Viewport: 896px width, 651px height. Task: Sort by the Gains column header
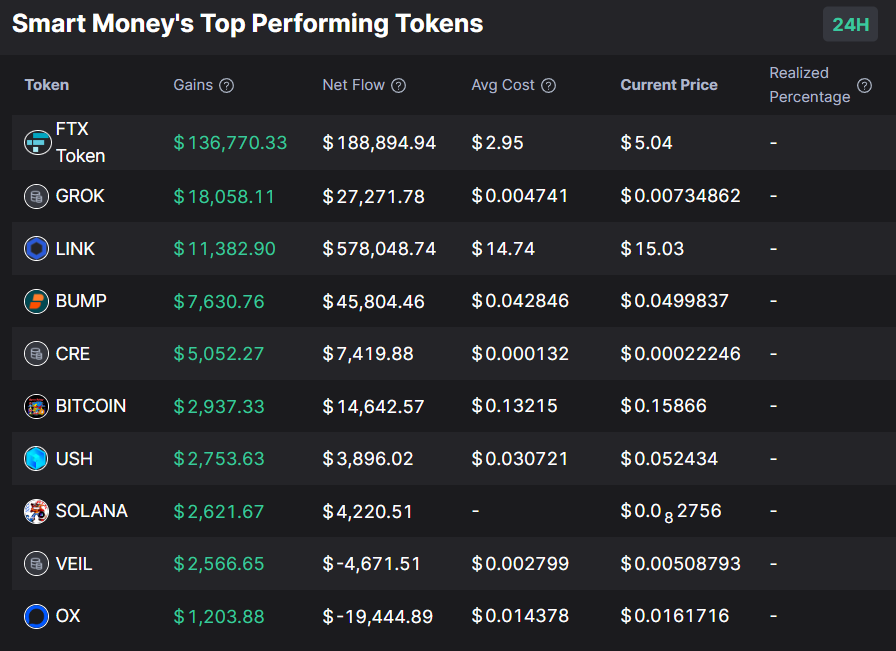pos(193,85)
